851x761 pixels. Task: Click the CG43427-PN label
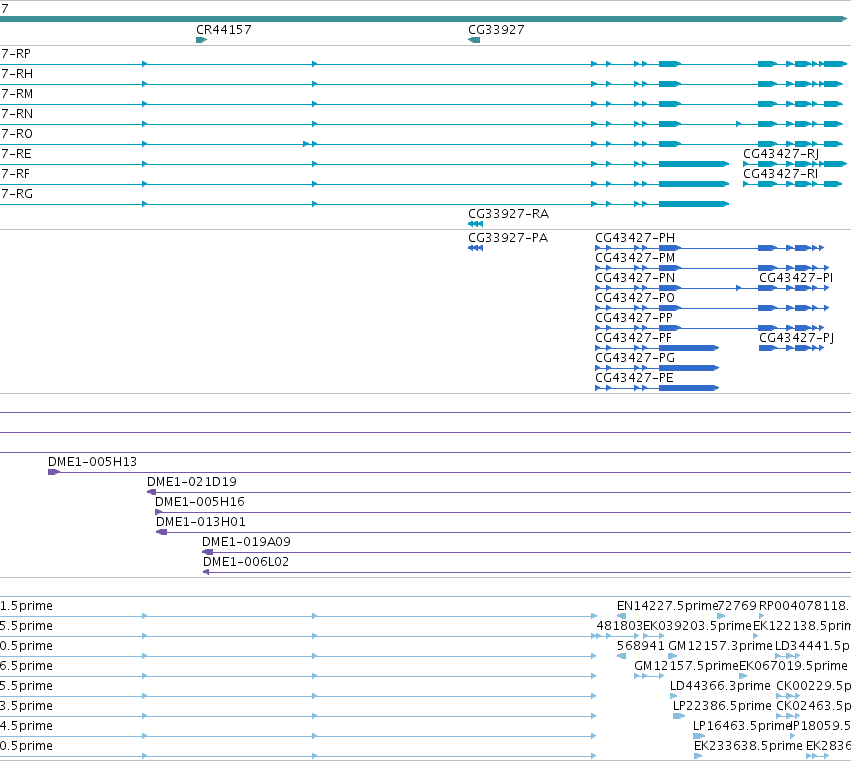(x=635, y=278)
